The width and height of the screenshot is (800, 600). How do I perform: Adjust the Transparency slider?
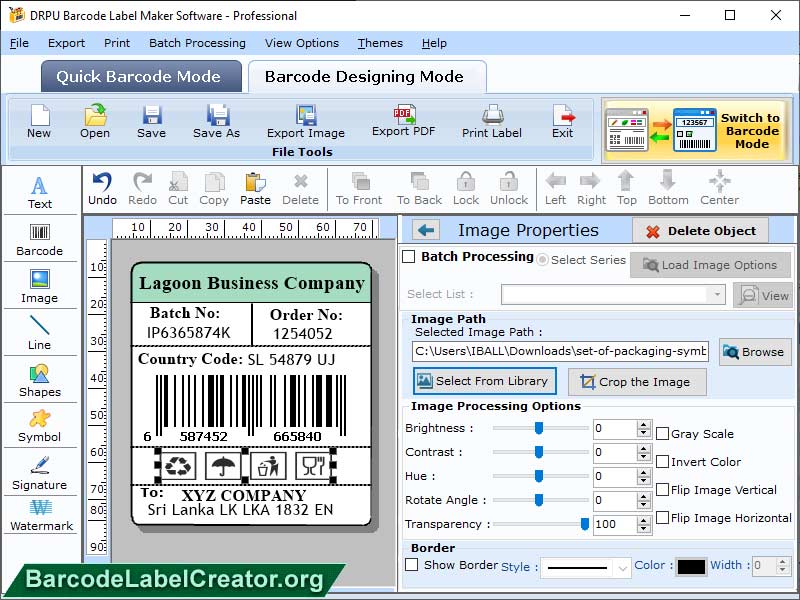(x=584, y=522)
